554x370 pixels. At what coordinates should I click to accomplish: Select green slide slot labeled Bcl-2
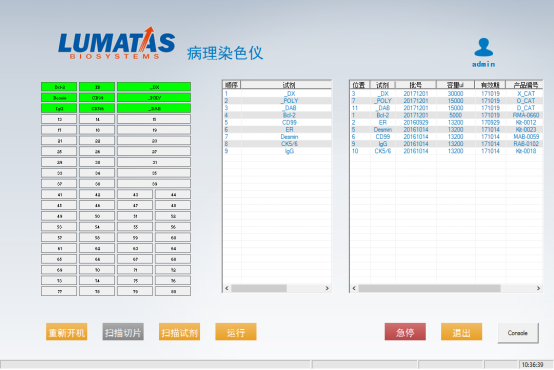59,87
